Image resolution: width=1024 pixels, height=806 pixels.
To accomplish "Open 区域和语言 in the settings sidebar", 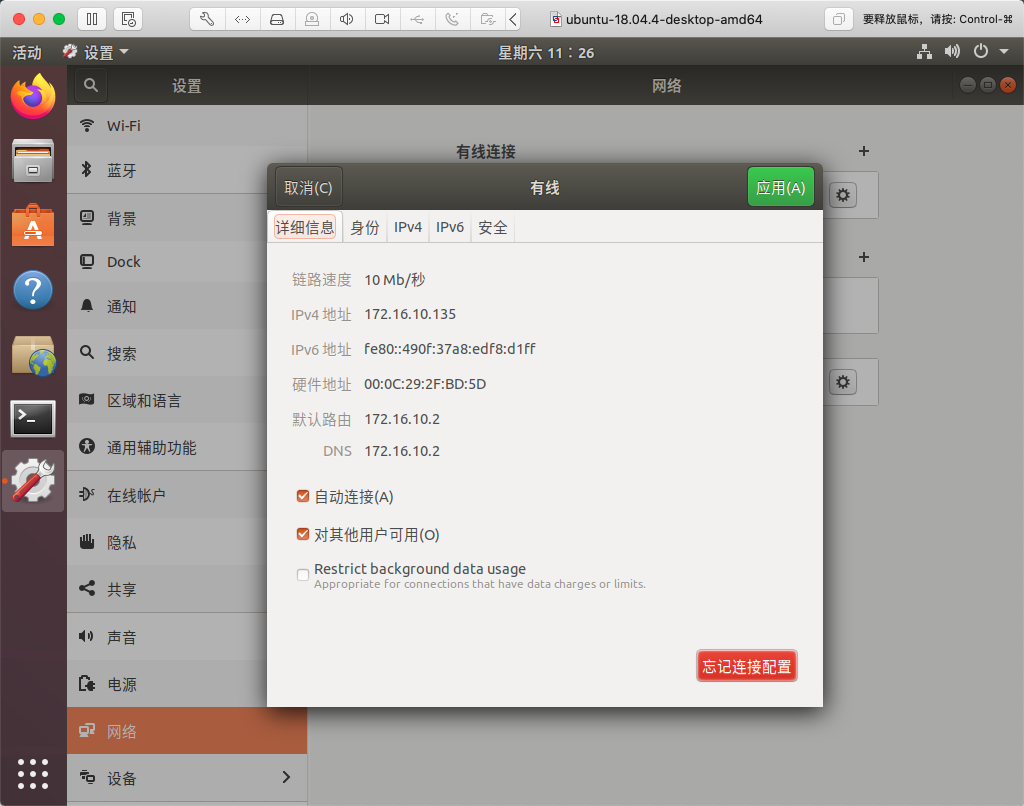I will coord(187,400).
